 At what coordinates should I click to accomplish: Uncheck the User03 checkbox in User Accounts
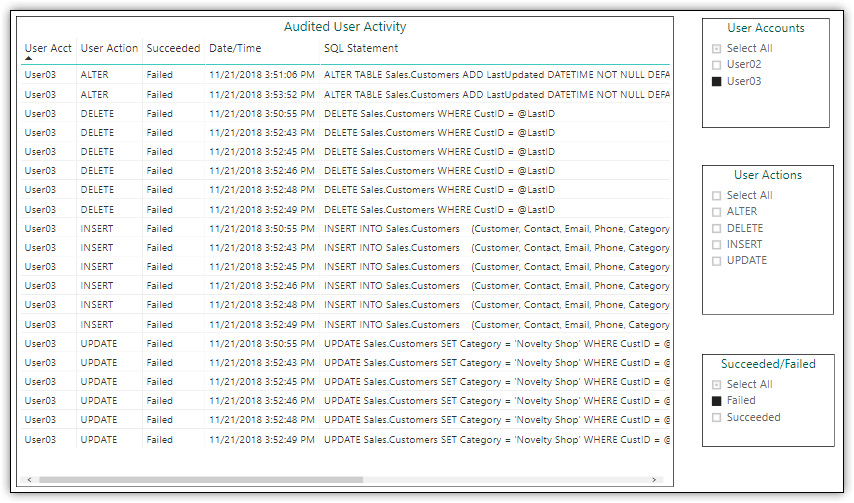716,81
